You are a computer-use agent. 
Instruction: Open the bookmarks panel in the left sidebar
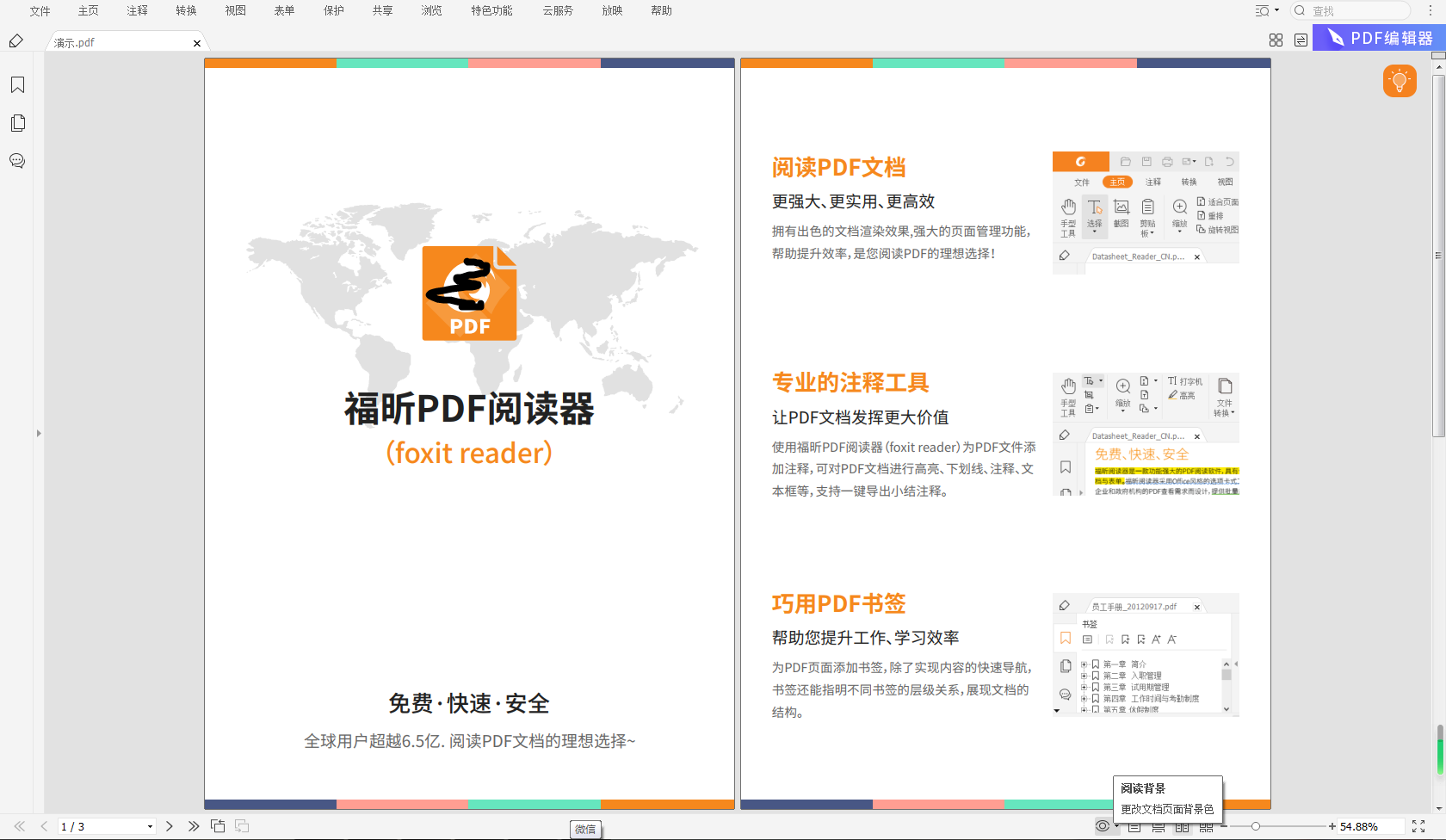click(x=17, y=84)
